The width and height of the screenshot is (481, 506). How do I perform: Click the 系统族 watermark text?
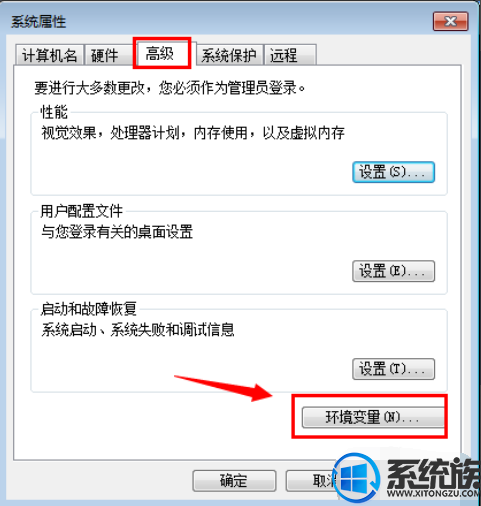(433, 475)
